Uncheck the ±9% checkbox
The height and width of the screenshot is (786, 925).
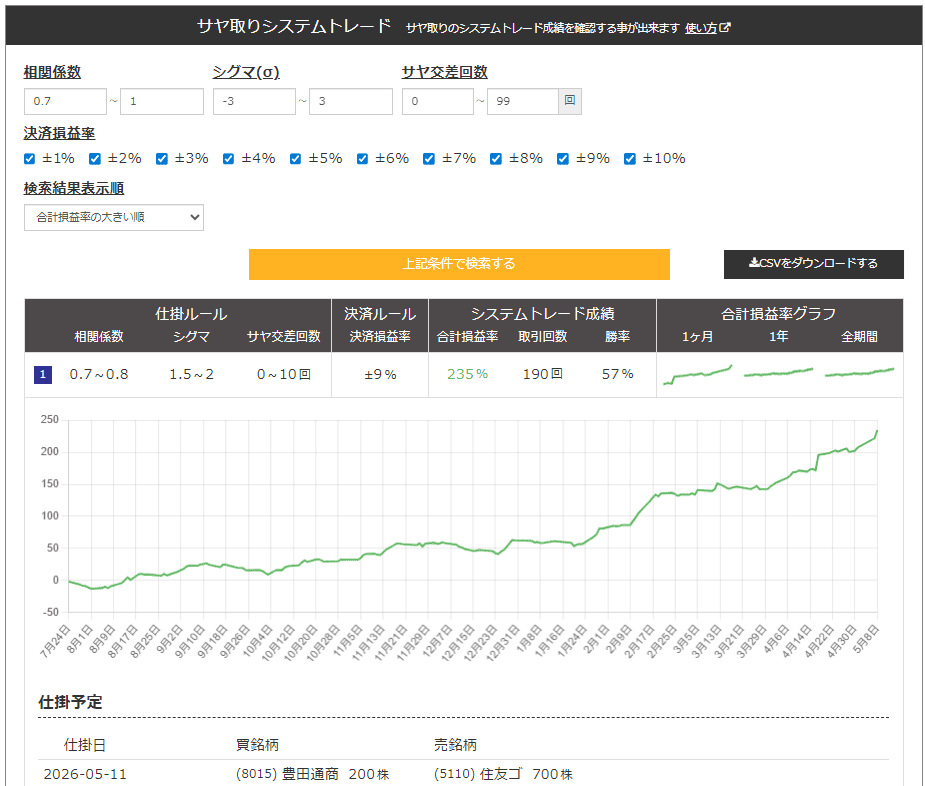[563, 159]
